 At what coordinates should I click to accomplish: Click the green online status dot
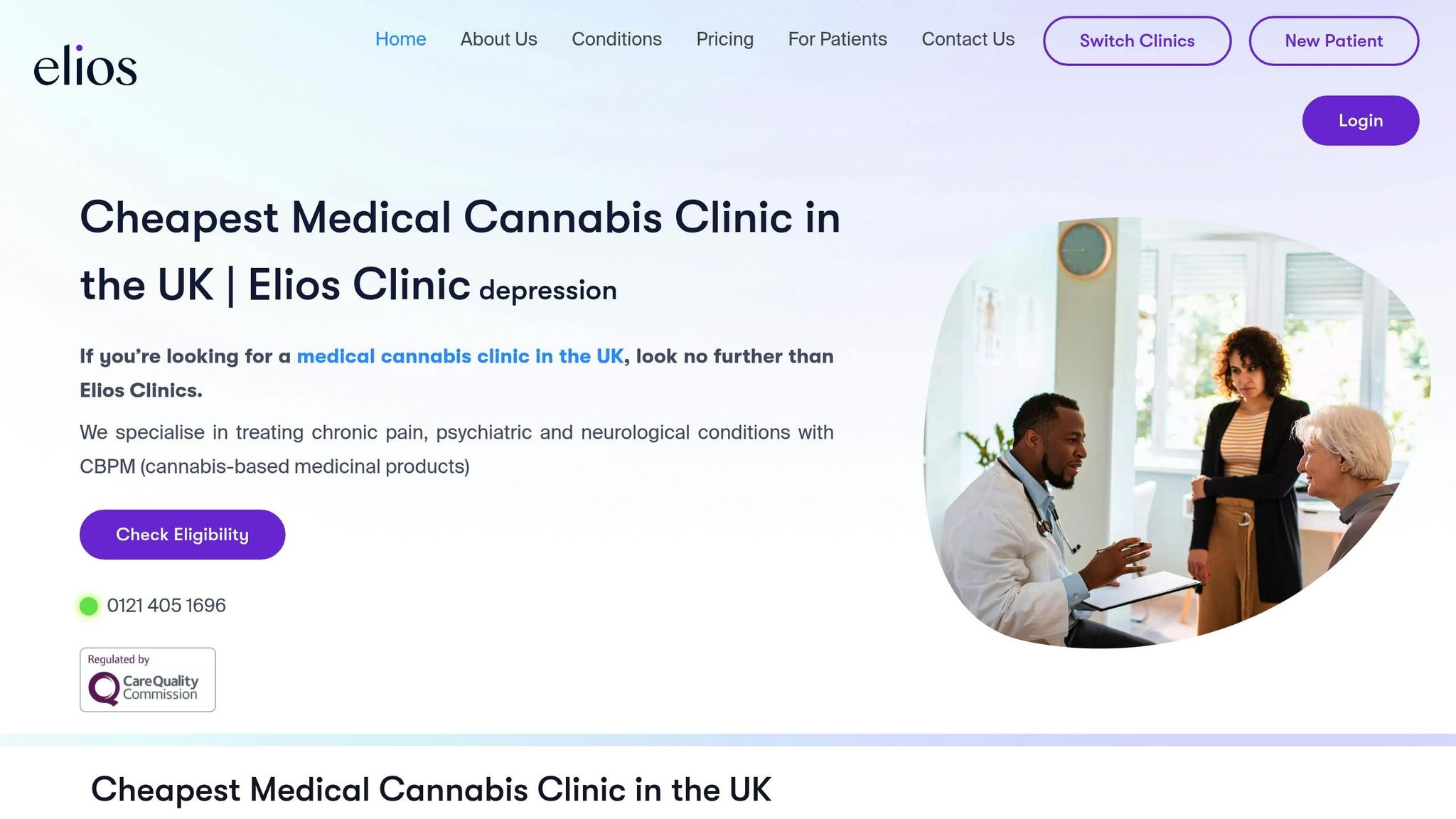tap(89, 606)
